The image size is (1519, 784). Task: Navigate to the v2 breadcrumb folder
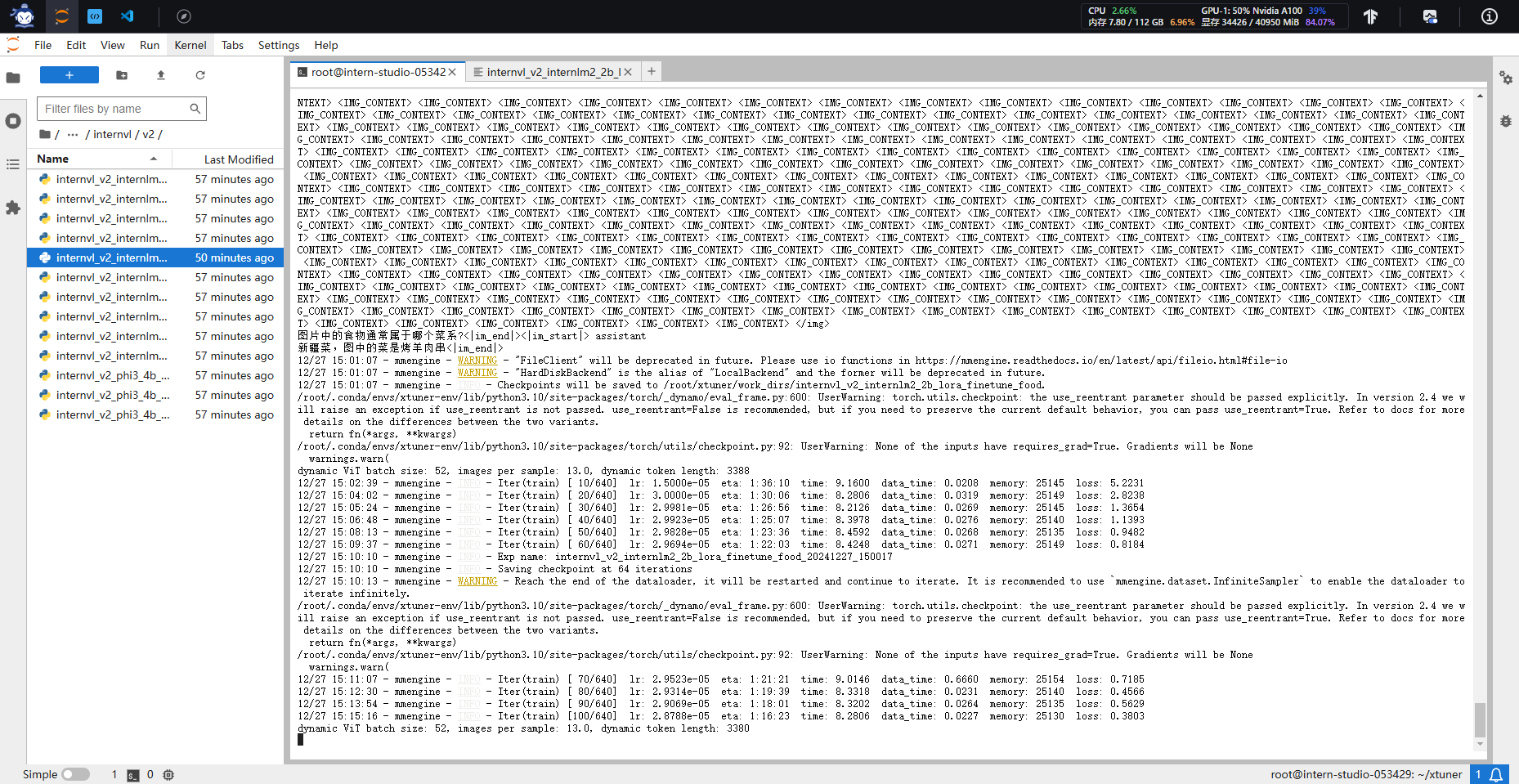click(148, 134)
